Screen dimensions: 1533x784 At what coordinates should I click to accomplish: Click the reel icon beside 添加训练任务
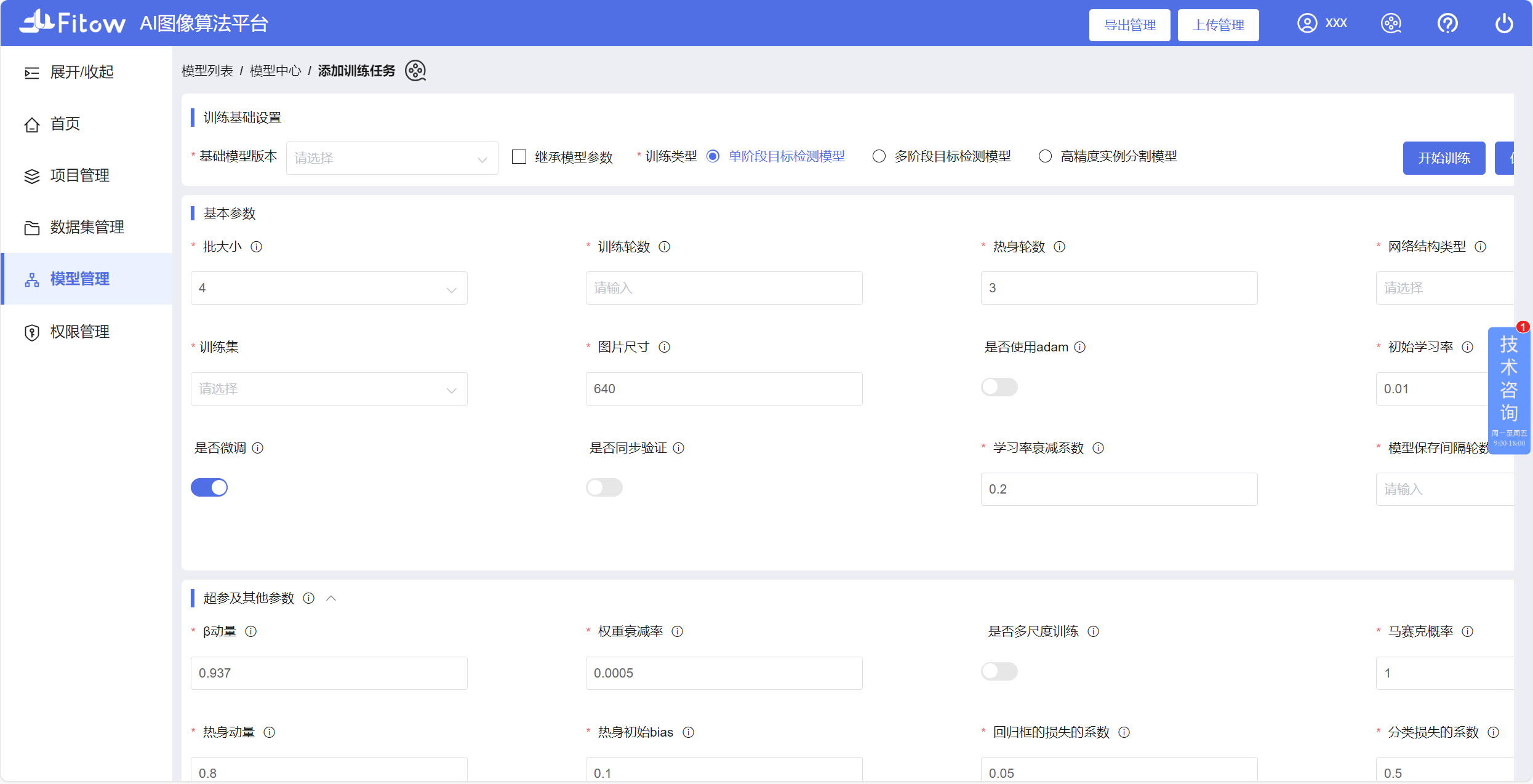point(415,71)
